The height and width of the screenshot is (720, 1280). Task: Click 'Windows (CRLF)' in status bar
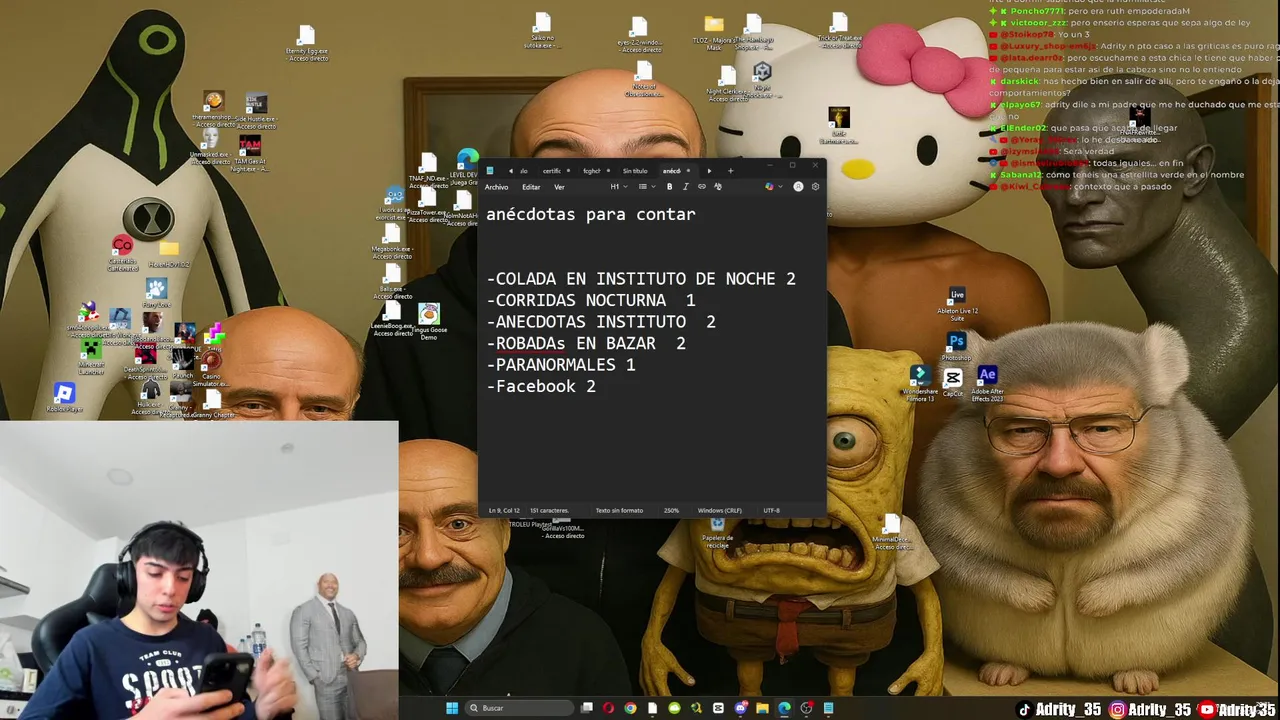(719, 510)
